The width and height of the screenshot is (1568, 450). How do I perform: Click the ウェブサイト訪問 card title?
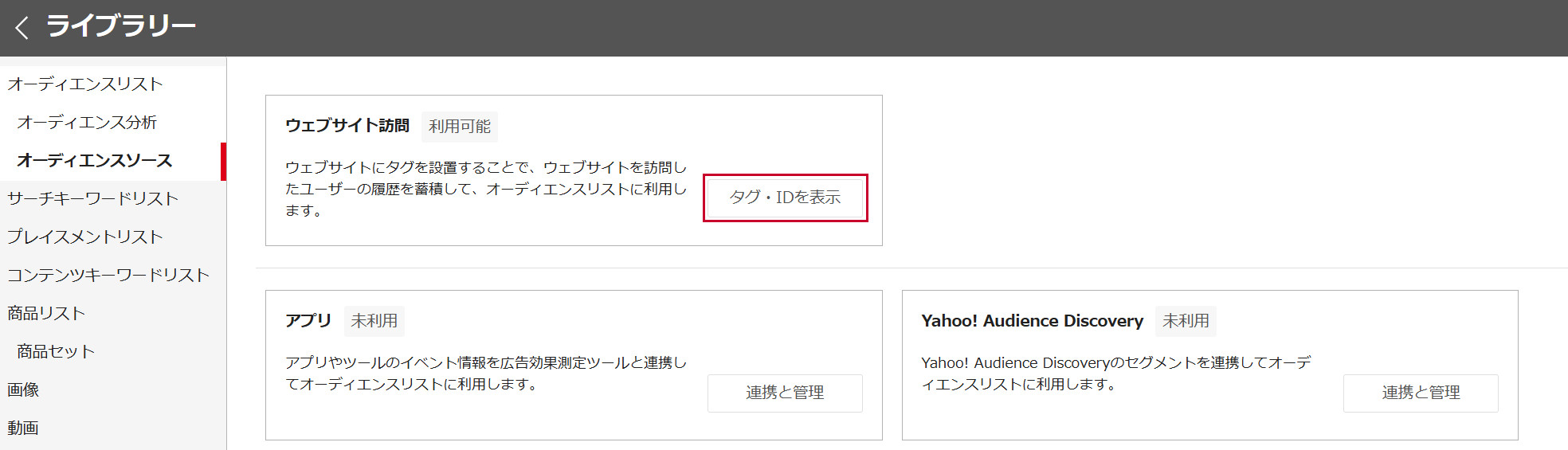point(347,126)
